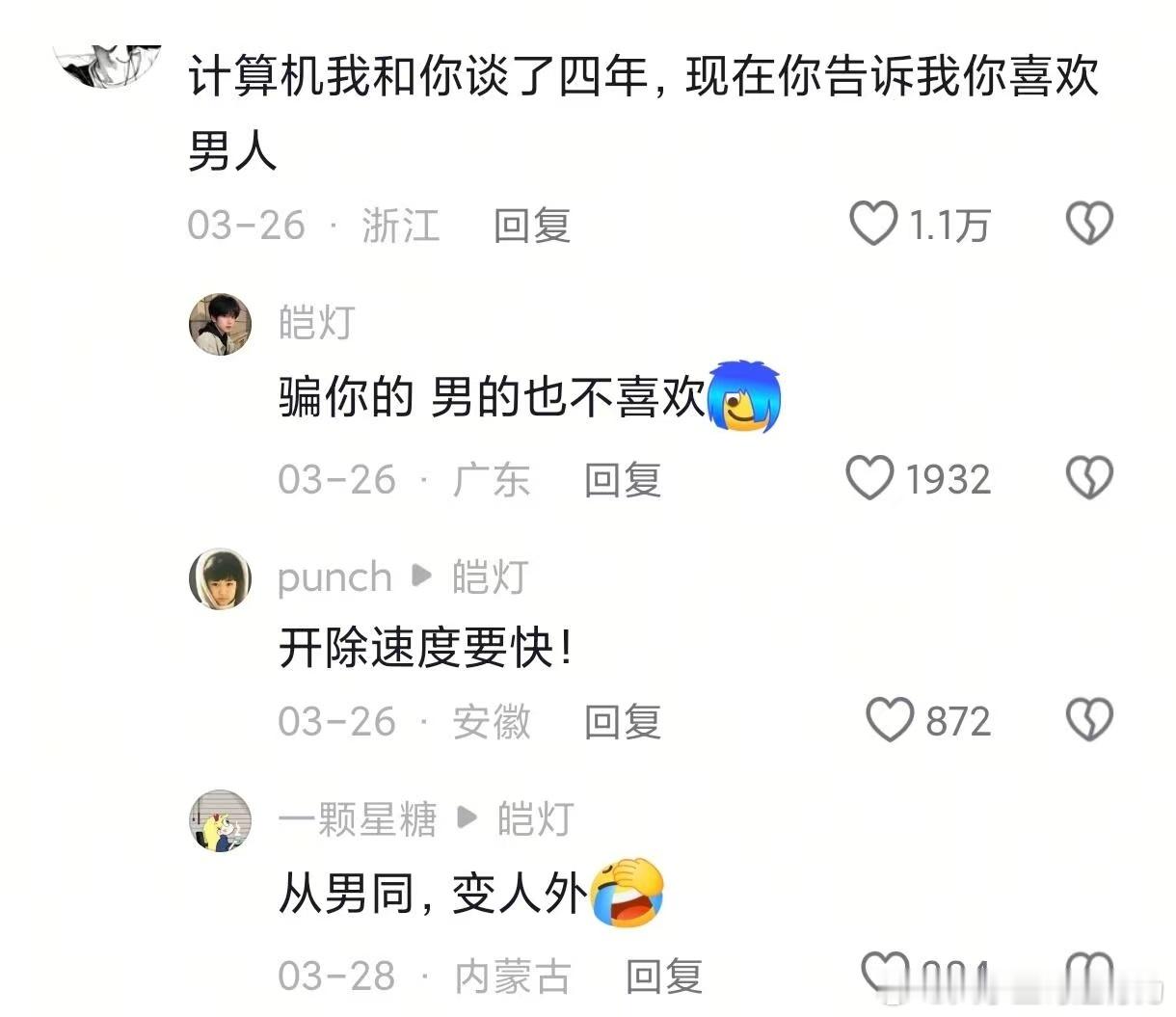Reply to punch's comment from 安徽
The height and width of the screenshot is (1017, 1176).
(x=623, y=721)
